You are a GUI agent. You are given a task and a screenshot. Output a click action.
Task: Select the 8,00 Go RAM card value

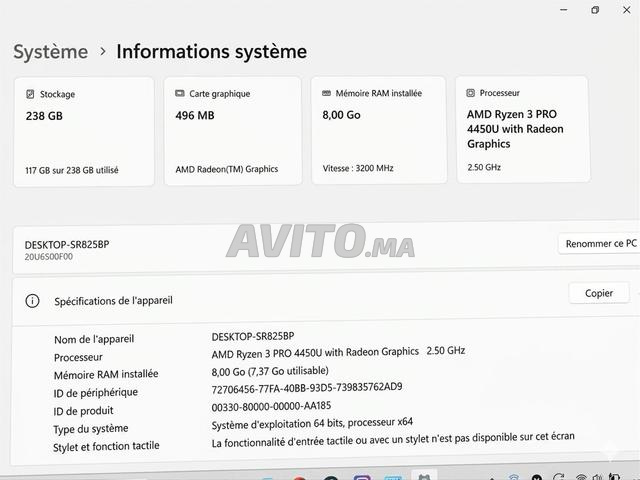pos(341,115)
